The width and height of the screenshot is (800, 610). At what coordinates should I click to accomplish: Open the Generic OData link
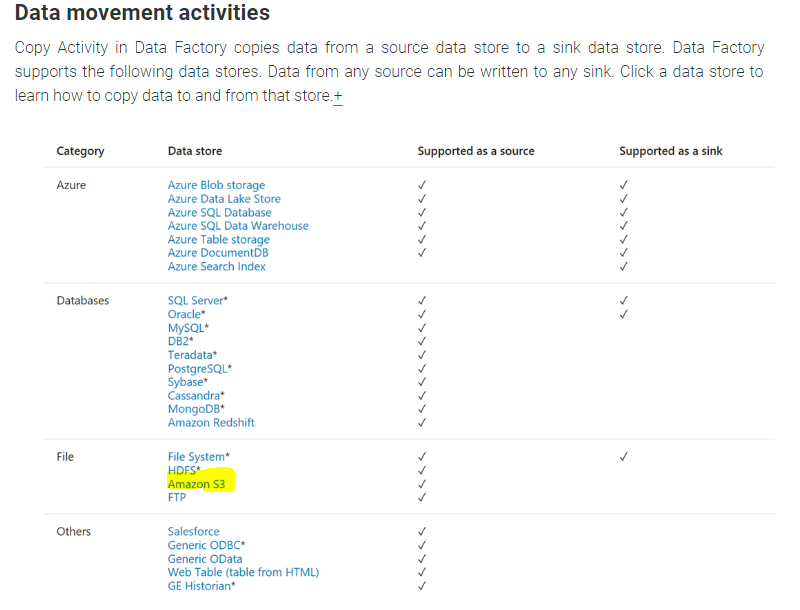205,559
